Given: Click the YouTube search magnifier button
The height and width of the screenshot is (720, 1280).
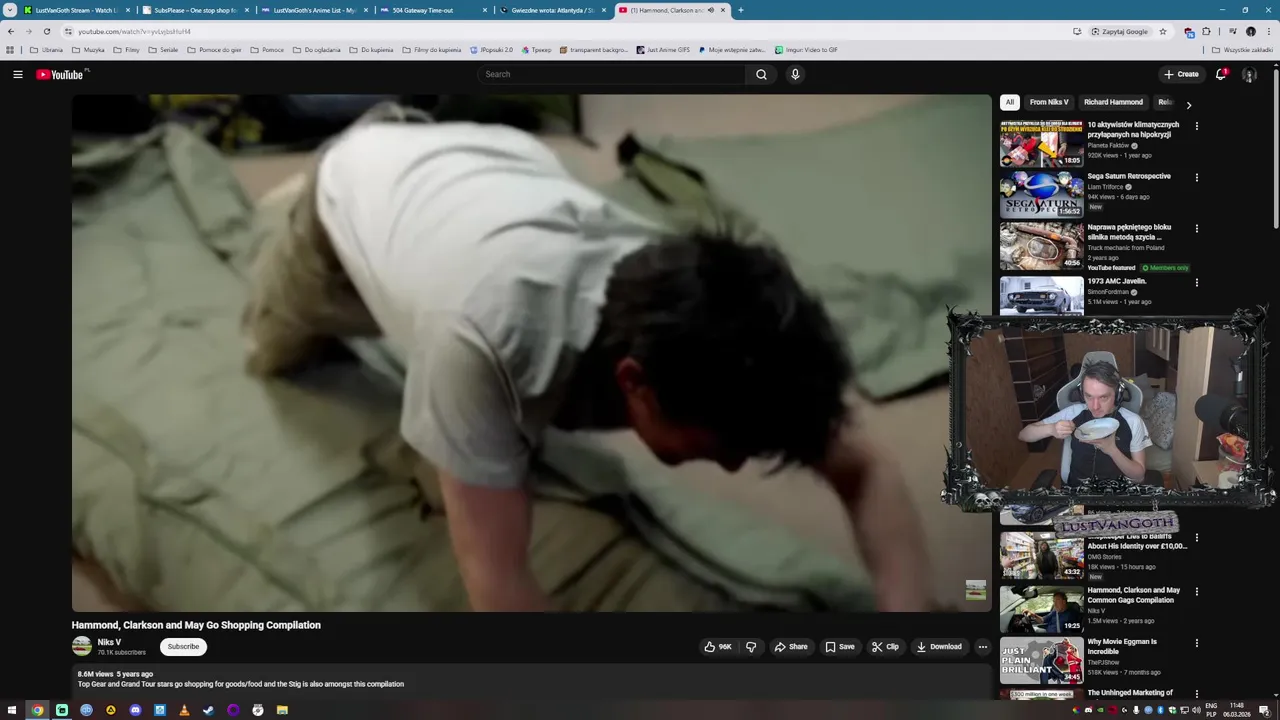Looking at the screenshot, I should (x=761, y=74).
